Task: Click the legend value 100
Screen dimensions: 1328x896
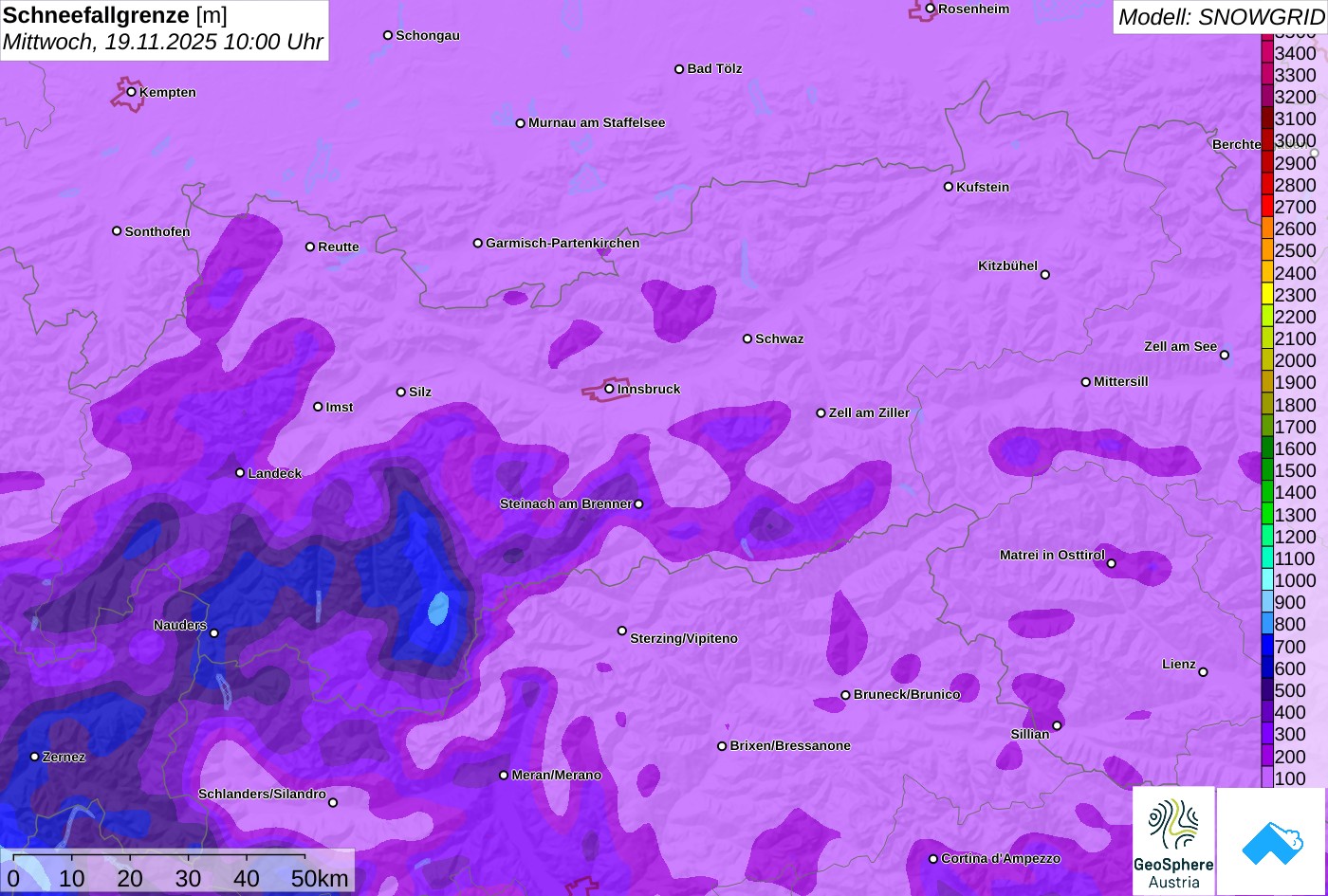Action: coord(1290,778)
